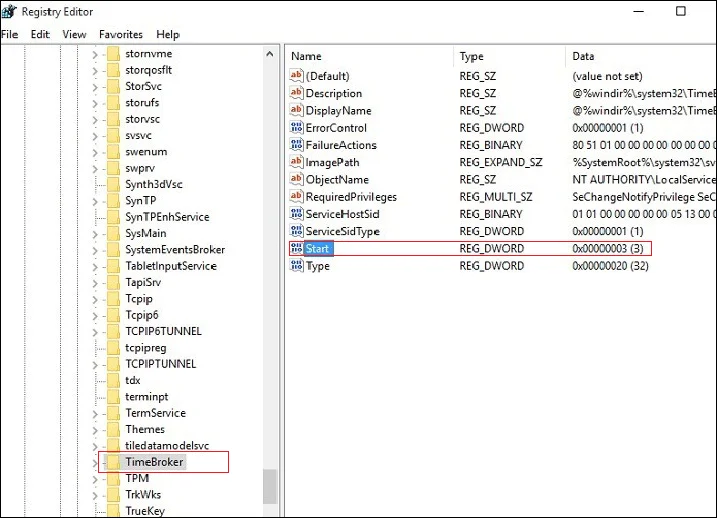Click the TapiSrv folder icon
The image size is (717, 518).
point(113,283)
